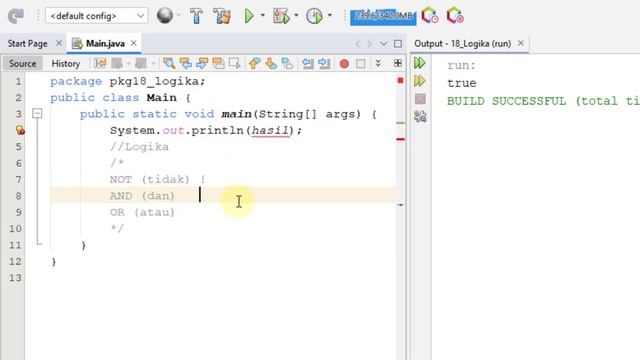Jump to the yellow warning mark in the stripe
Image resolution: width=640 pixels, height=360 pixels.
click(400, 122)
